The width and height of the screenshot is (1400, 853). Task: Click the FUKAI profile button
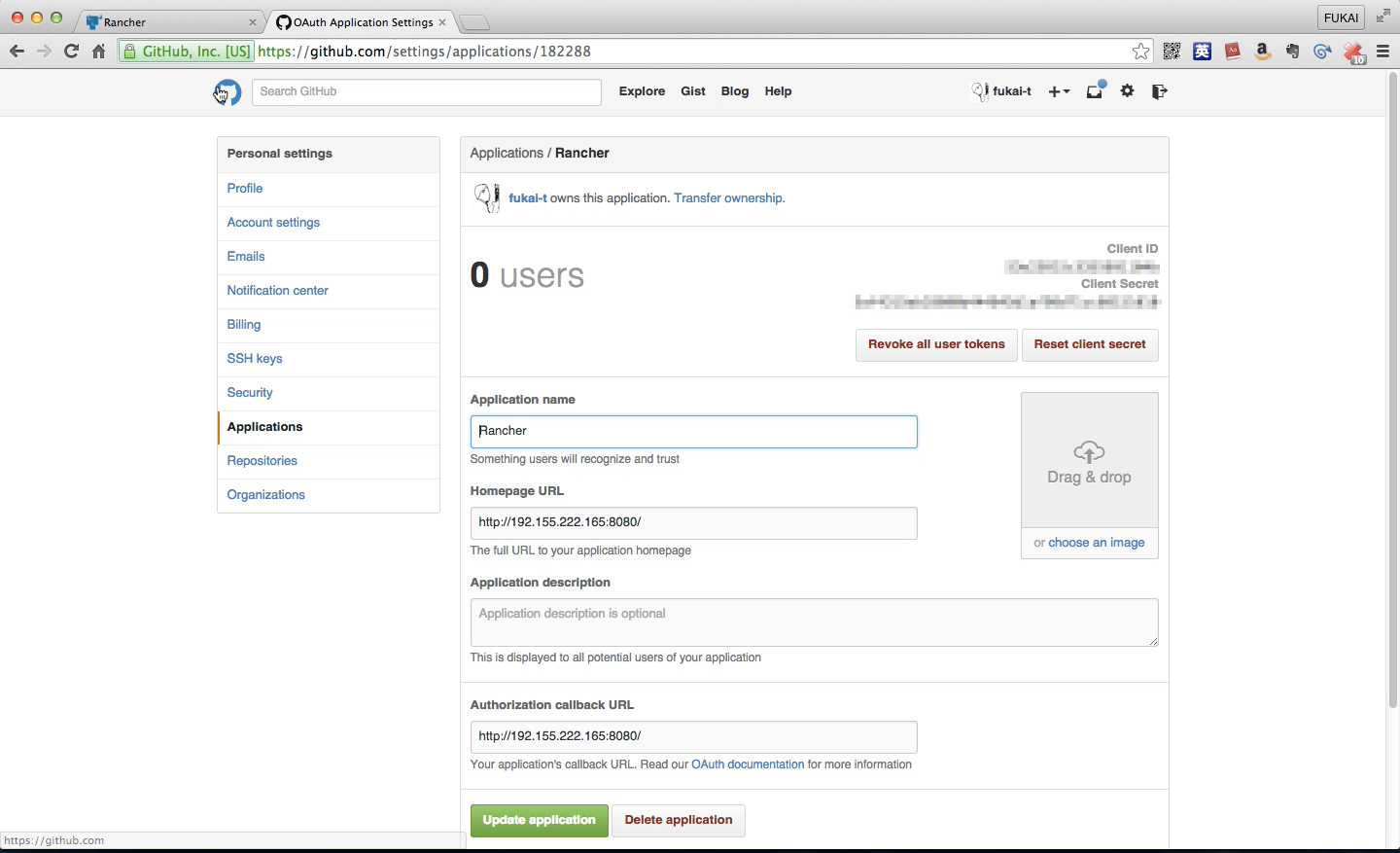pos(1342,18)
